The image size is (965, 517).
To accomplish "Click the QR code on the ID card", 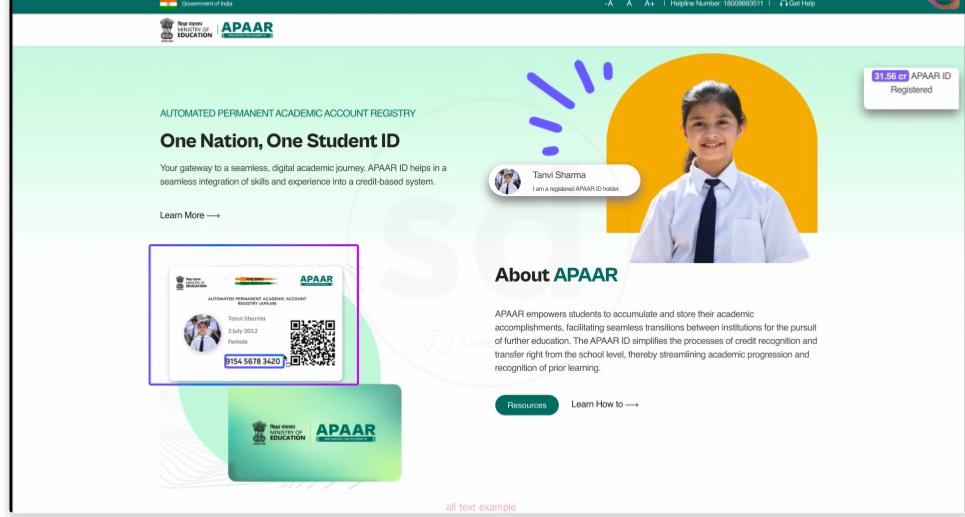I will click(312, 343).
